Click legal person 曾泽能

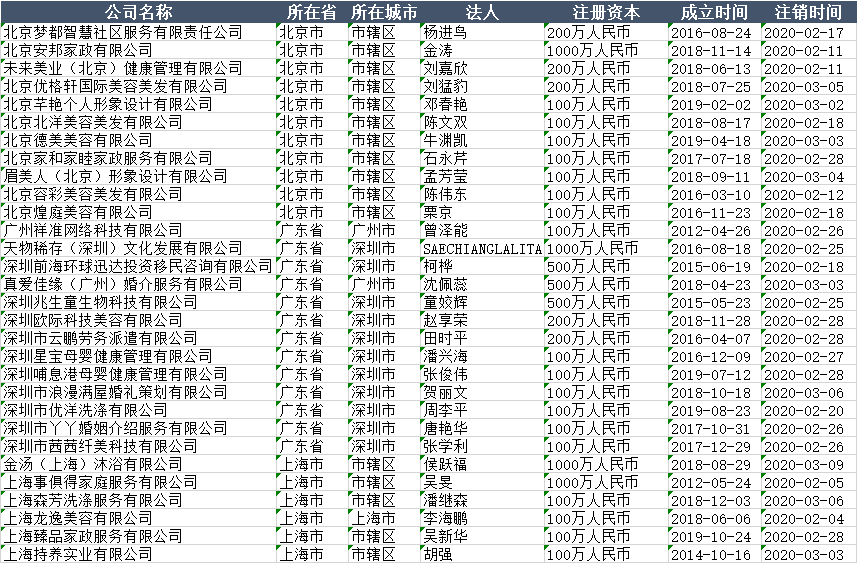[482, 230]
